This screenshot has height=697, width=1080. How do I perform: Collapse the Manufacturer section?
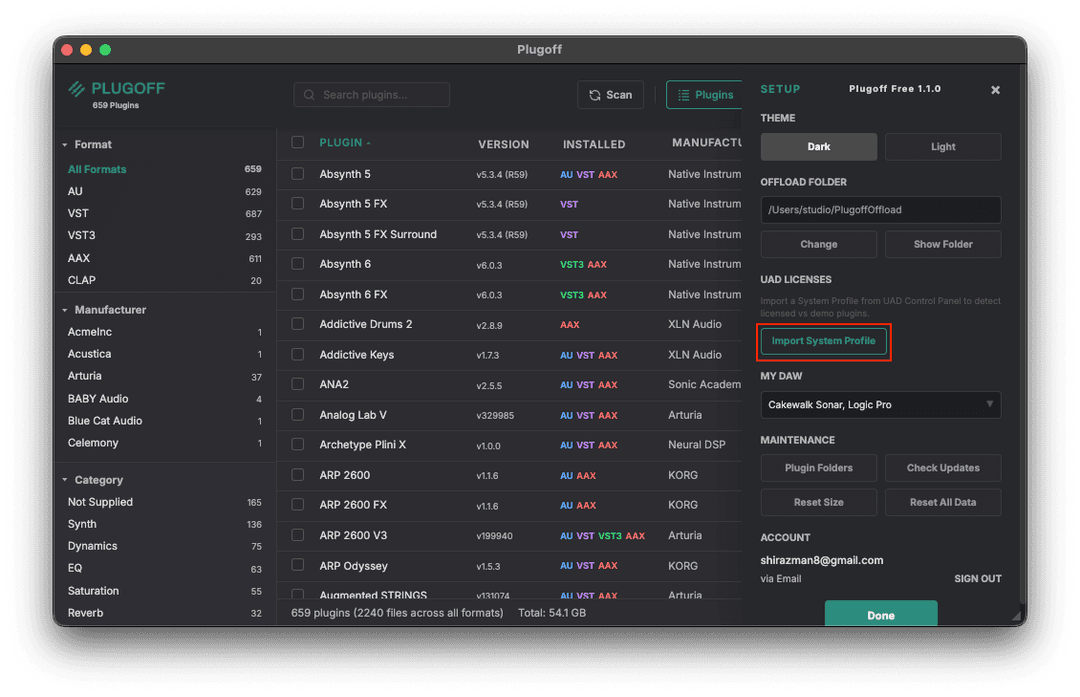coord(65,310)
